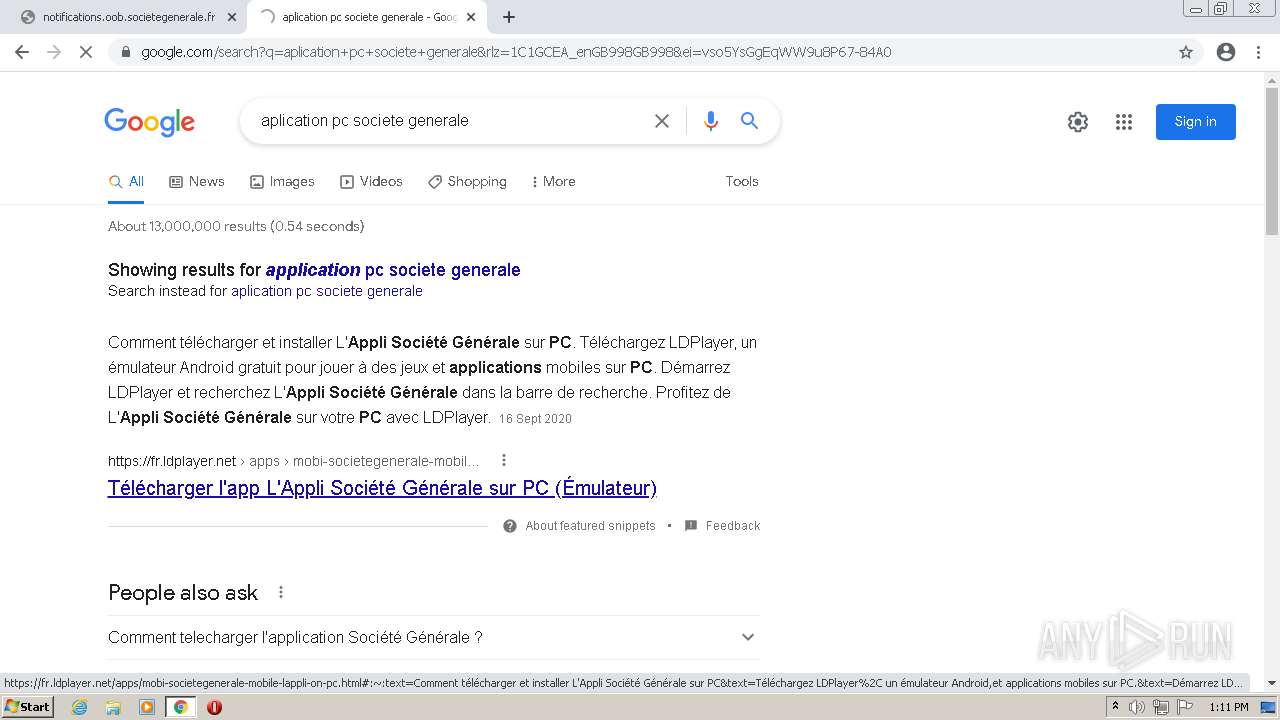Open Google apps grid
The height and width of the screenshot is (720, 1280).
1124,122
